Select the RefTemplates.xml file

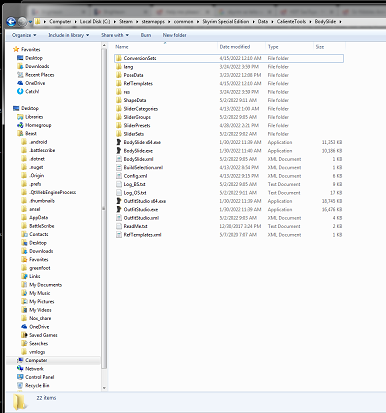[x=229, y=235]
